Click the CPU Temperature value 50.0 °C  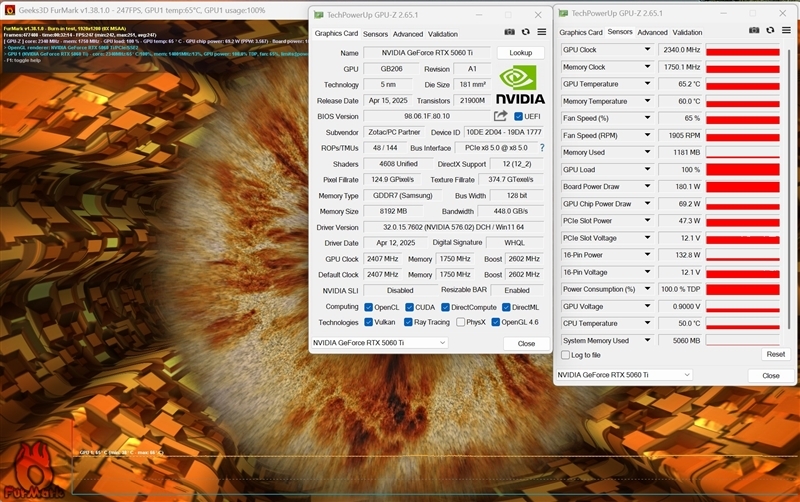click(x=681, y=323)
